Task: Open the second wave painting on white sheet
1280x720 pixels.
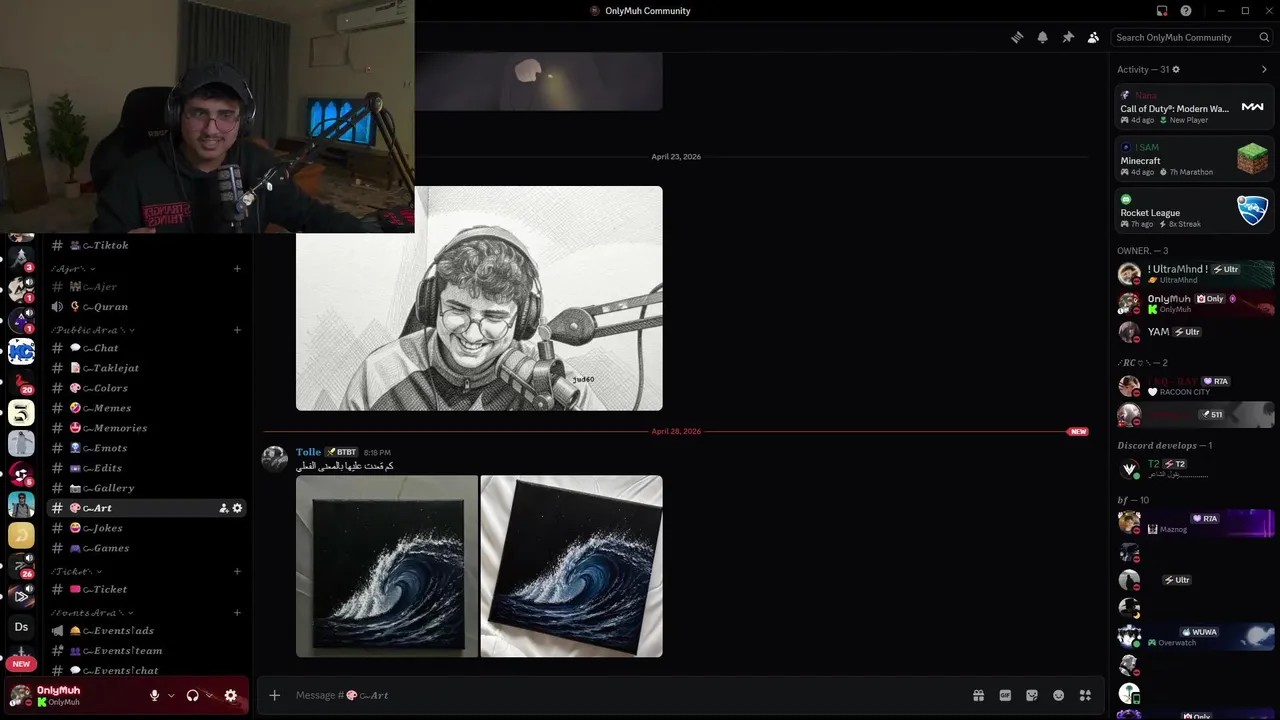Action: click(x=572, y=566)
